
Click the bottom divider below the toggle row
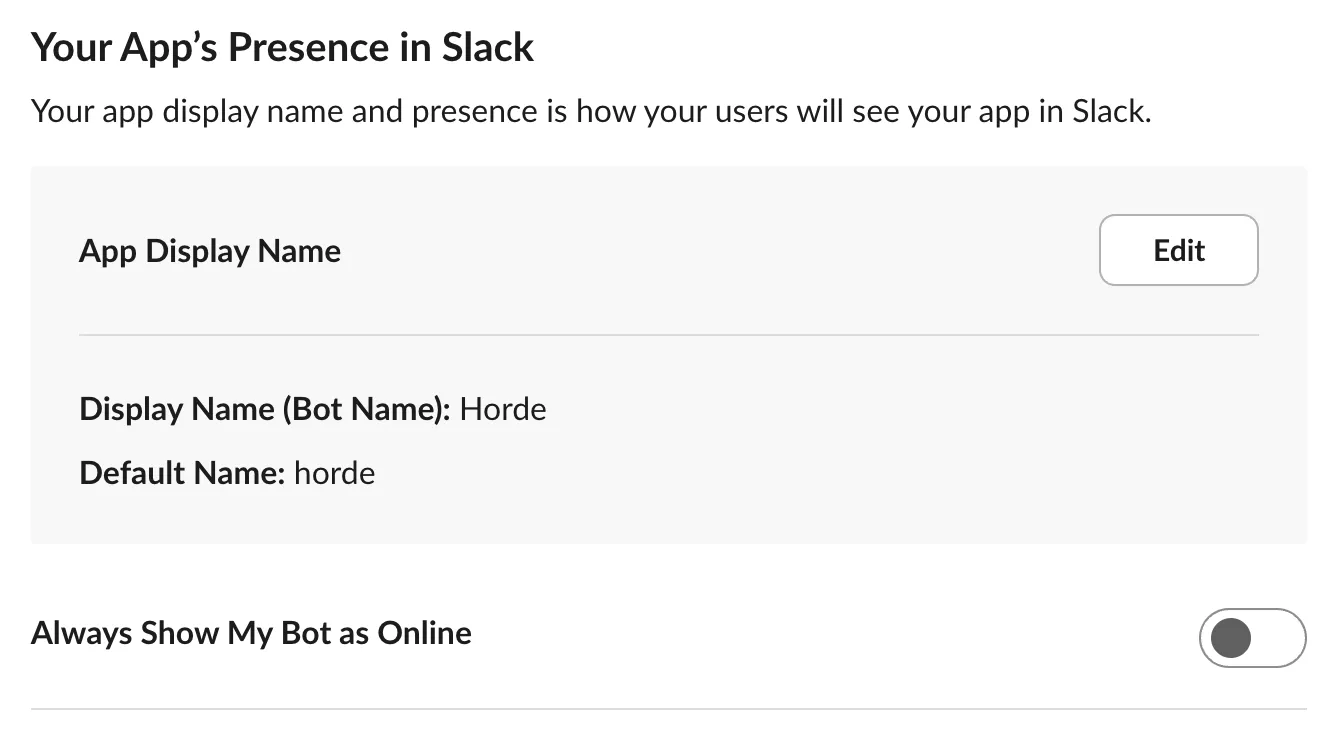[x=668, y=709]
